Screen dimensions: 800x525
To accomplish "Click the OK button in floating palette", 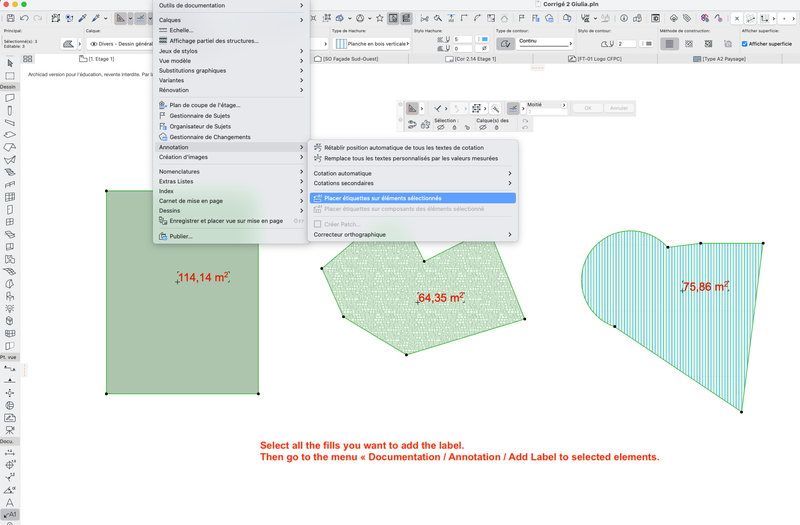I will tap(588, 108).
